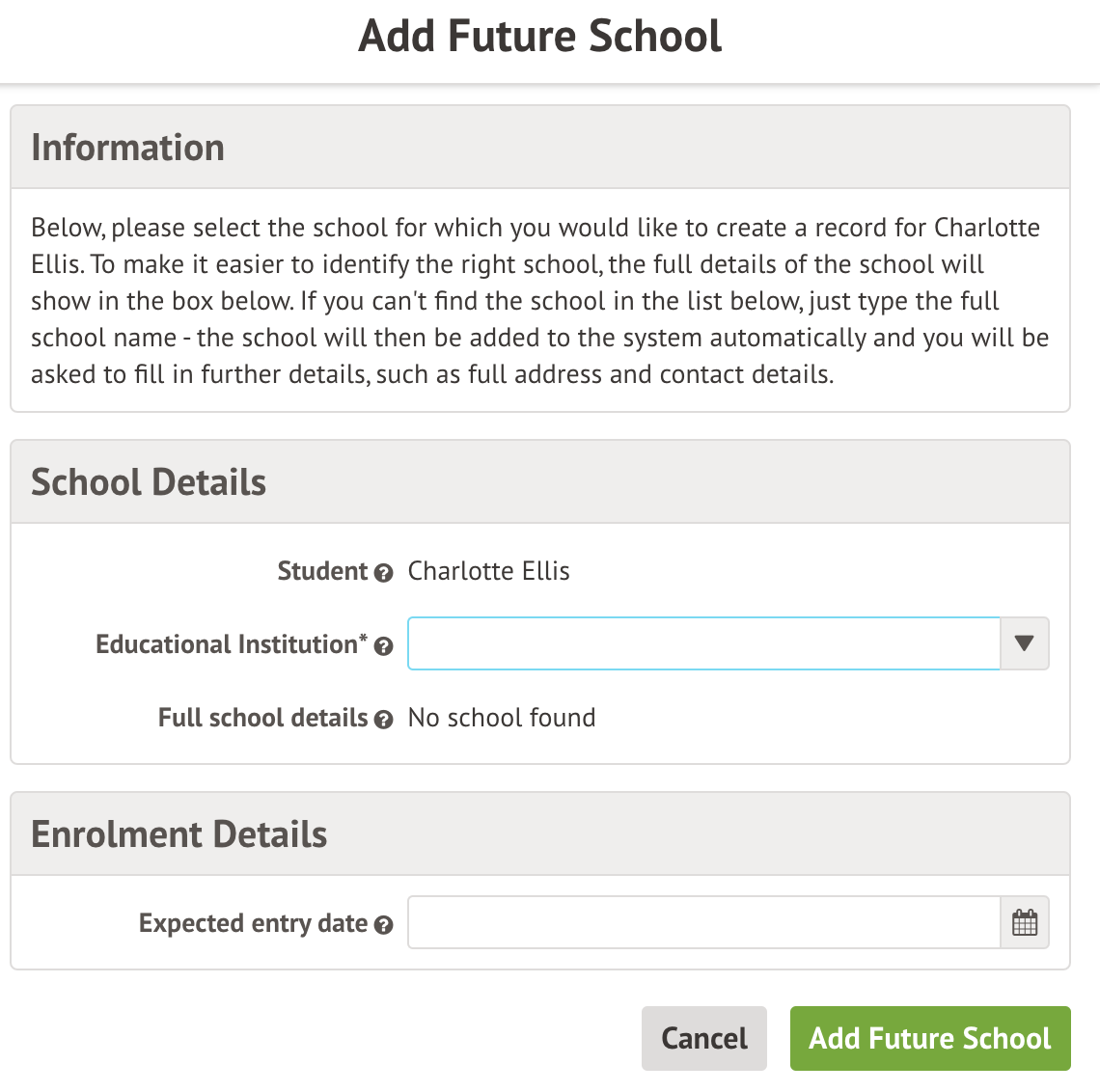Click the Educational Institution field label
The height and width of the screenshot is (1092, 1100).
click(231, 644)
